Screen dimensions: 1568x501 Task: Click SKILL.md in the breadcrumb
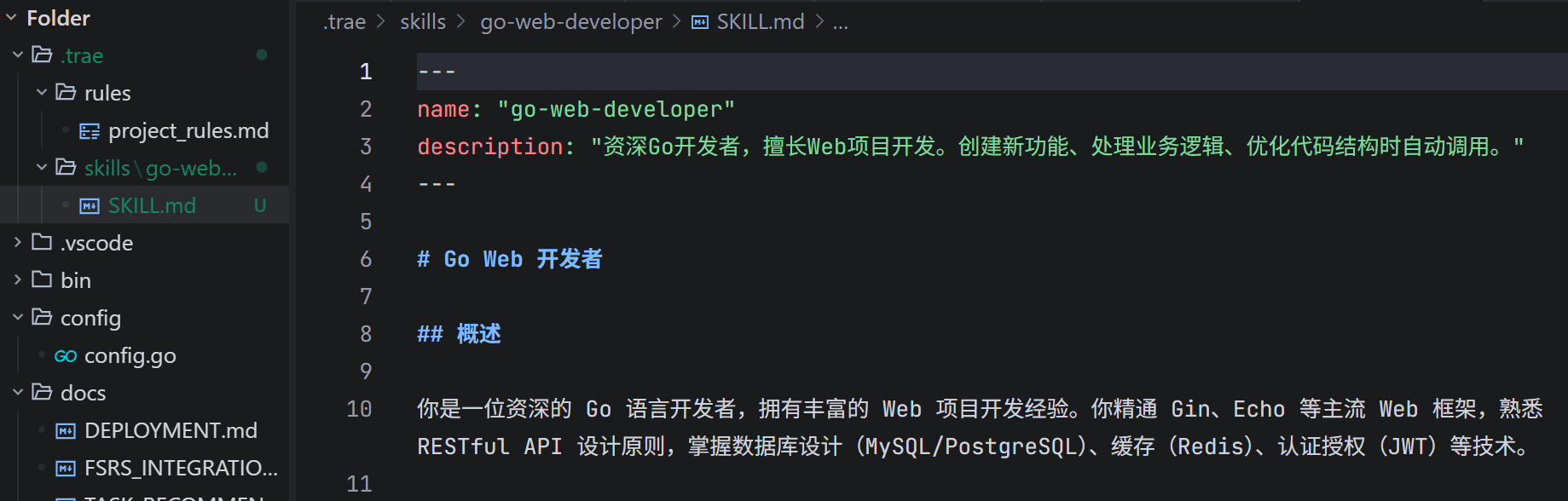[761, 22]
